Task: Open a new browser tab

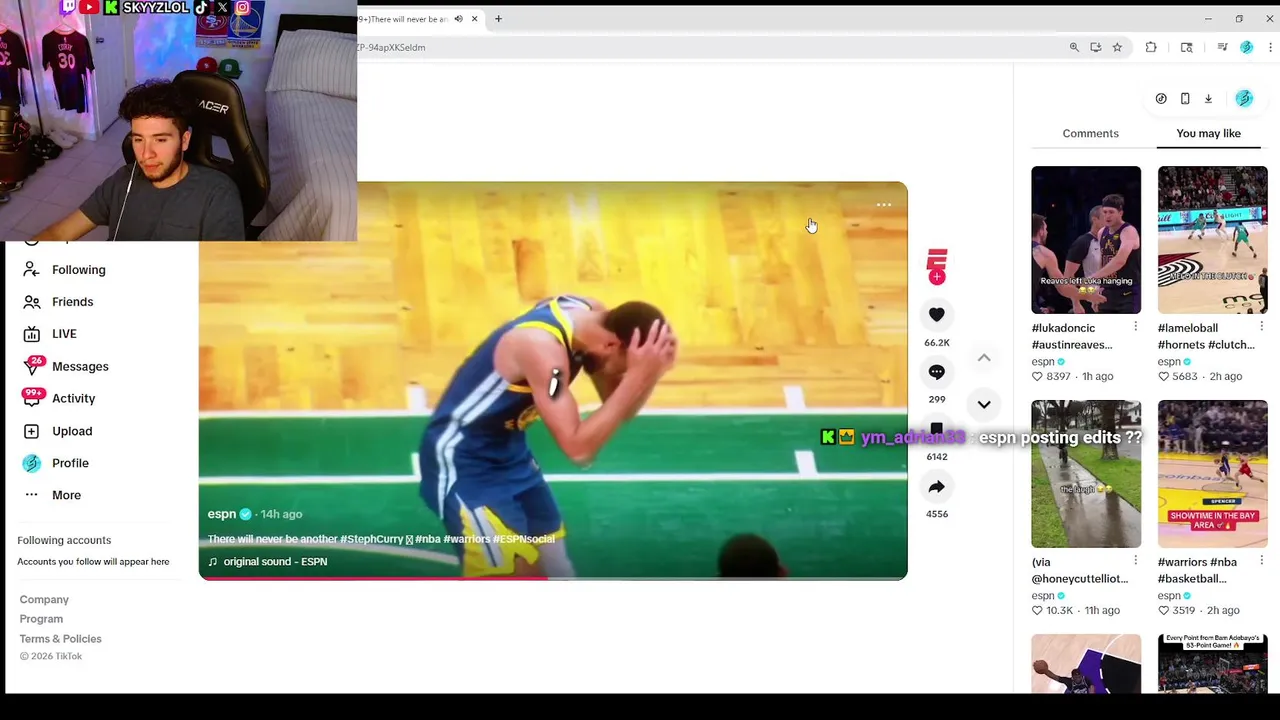Action: coord(498,19)
